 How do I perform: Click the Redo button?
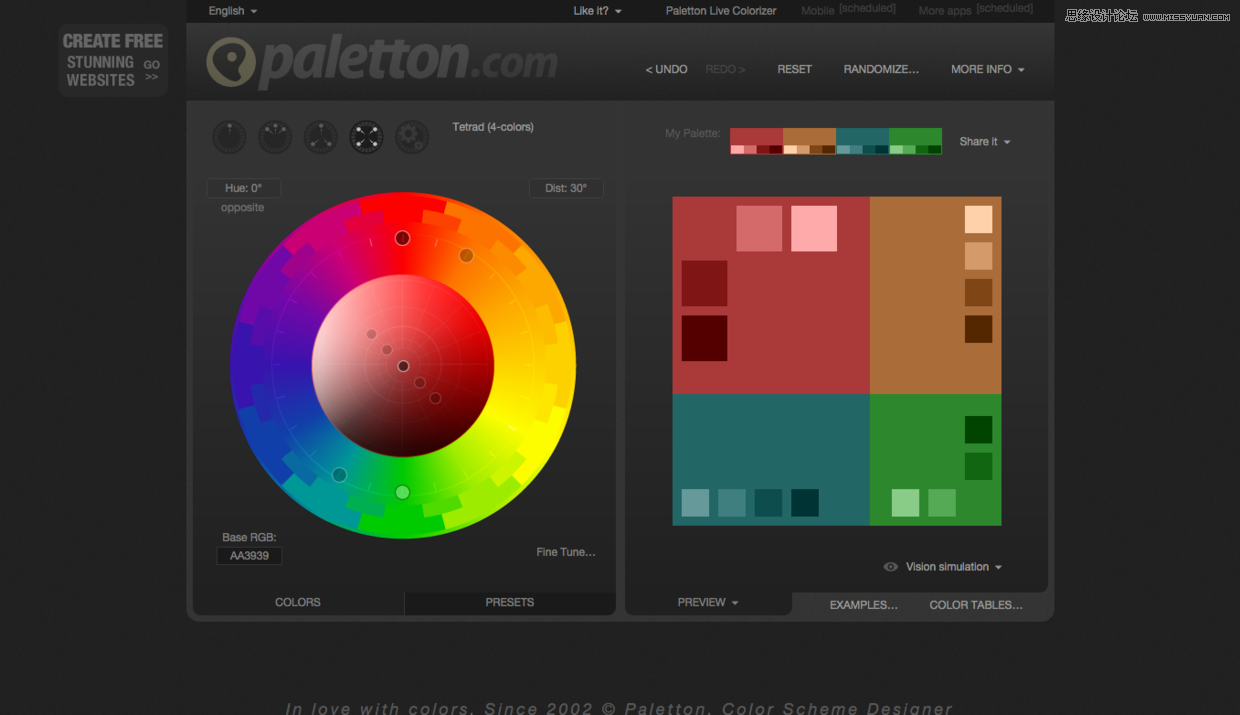pos(726,69)
